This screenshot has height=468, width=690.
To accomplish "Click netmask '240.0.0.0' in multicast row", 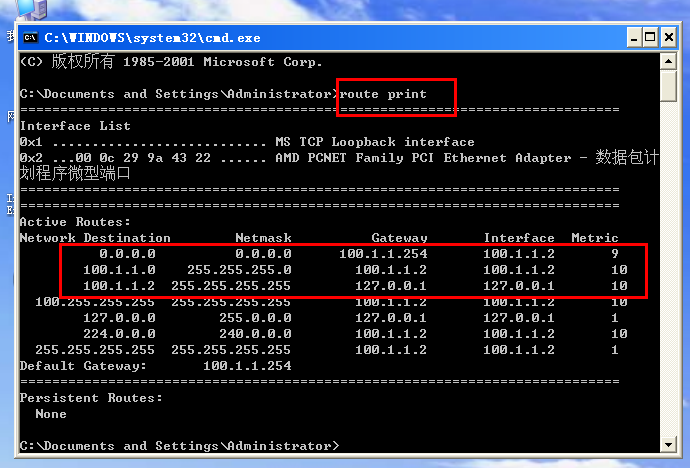I will (255, 334).
